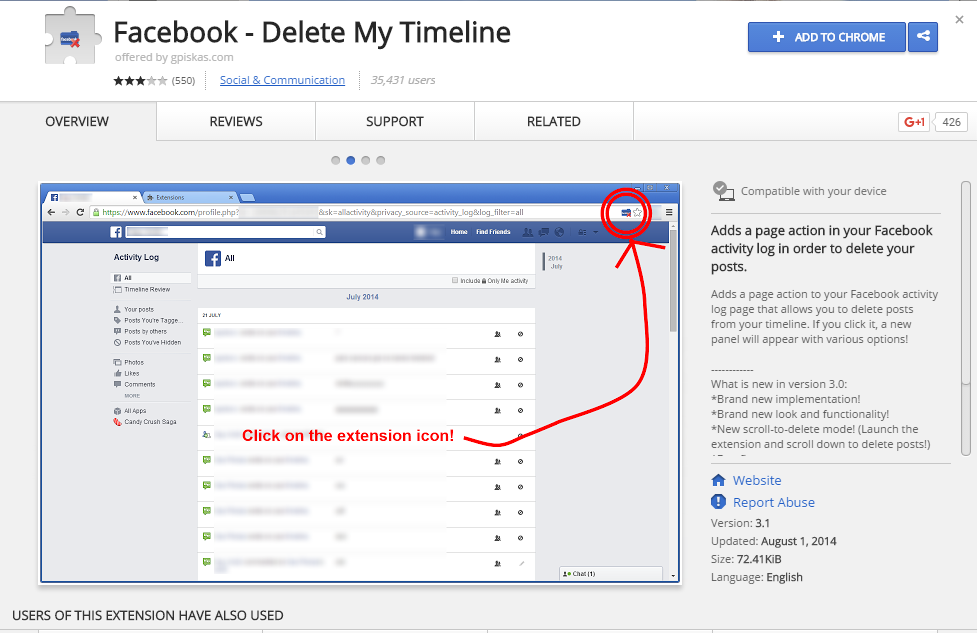Switch to the Support tab
Screen dimensions: 977x633
point(395,121)
